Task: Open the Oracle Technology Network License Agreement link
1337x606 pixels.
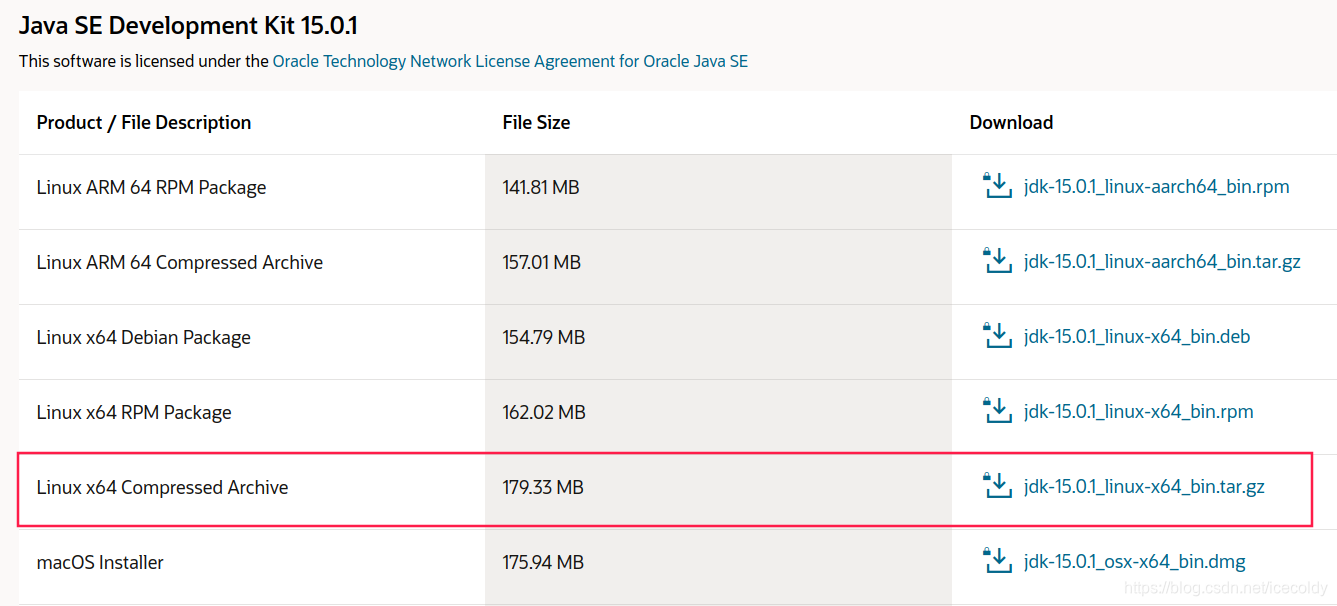Action: [510, 61]
